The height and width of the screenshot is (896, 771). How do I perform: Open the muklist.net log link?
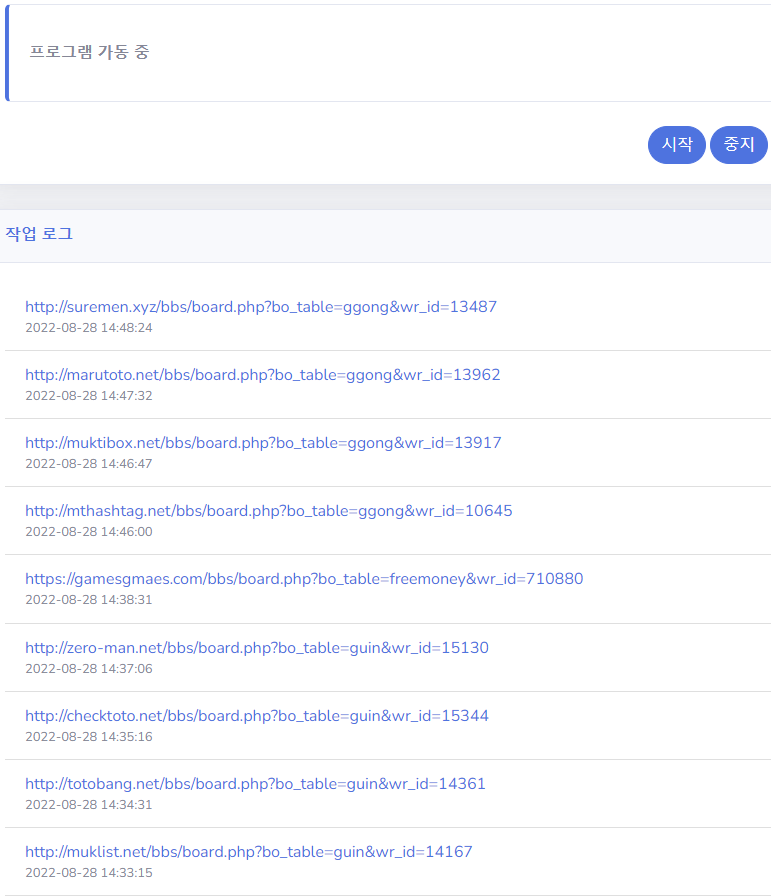249,852
